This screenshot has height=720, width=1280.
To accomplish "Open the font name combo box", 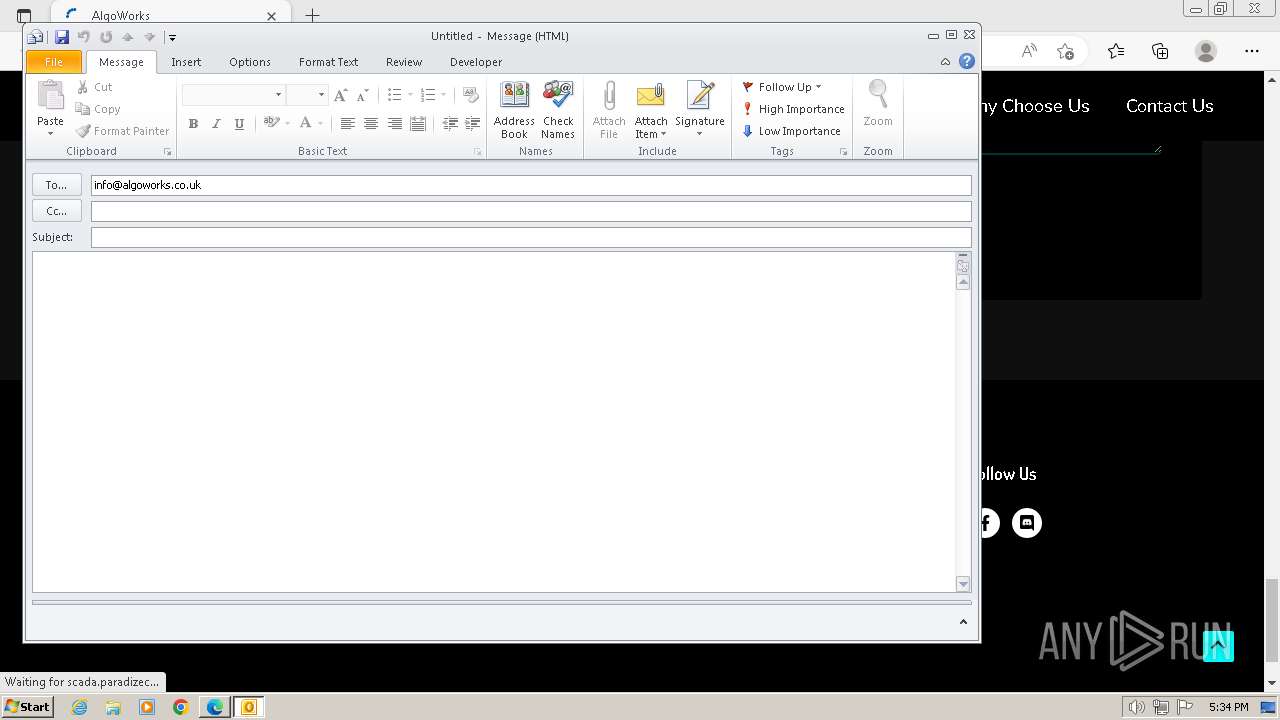I will tap(233, 95).
